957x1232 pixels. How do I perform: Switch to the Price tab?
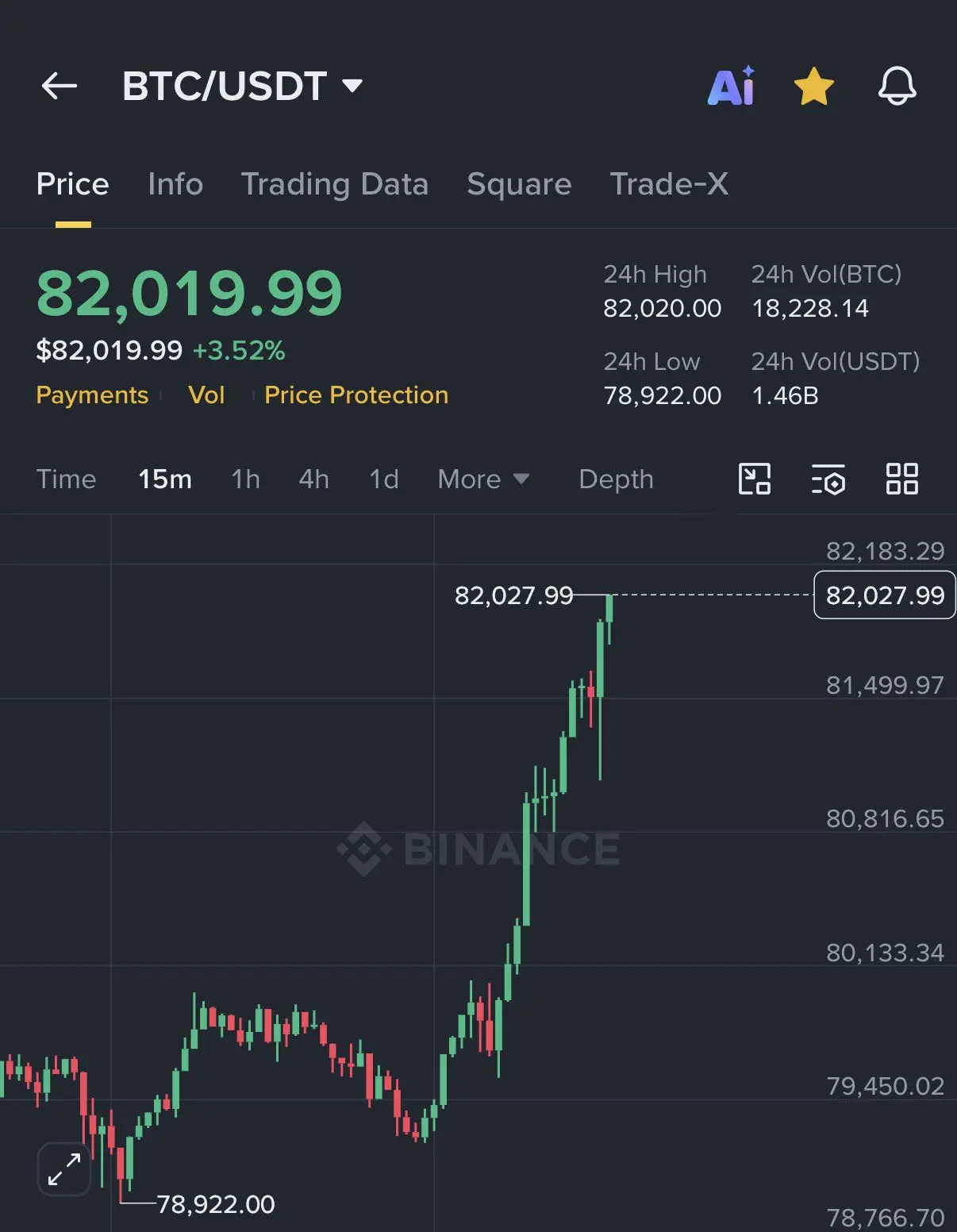[72, 184]
